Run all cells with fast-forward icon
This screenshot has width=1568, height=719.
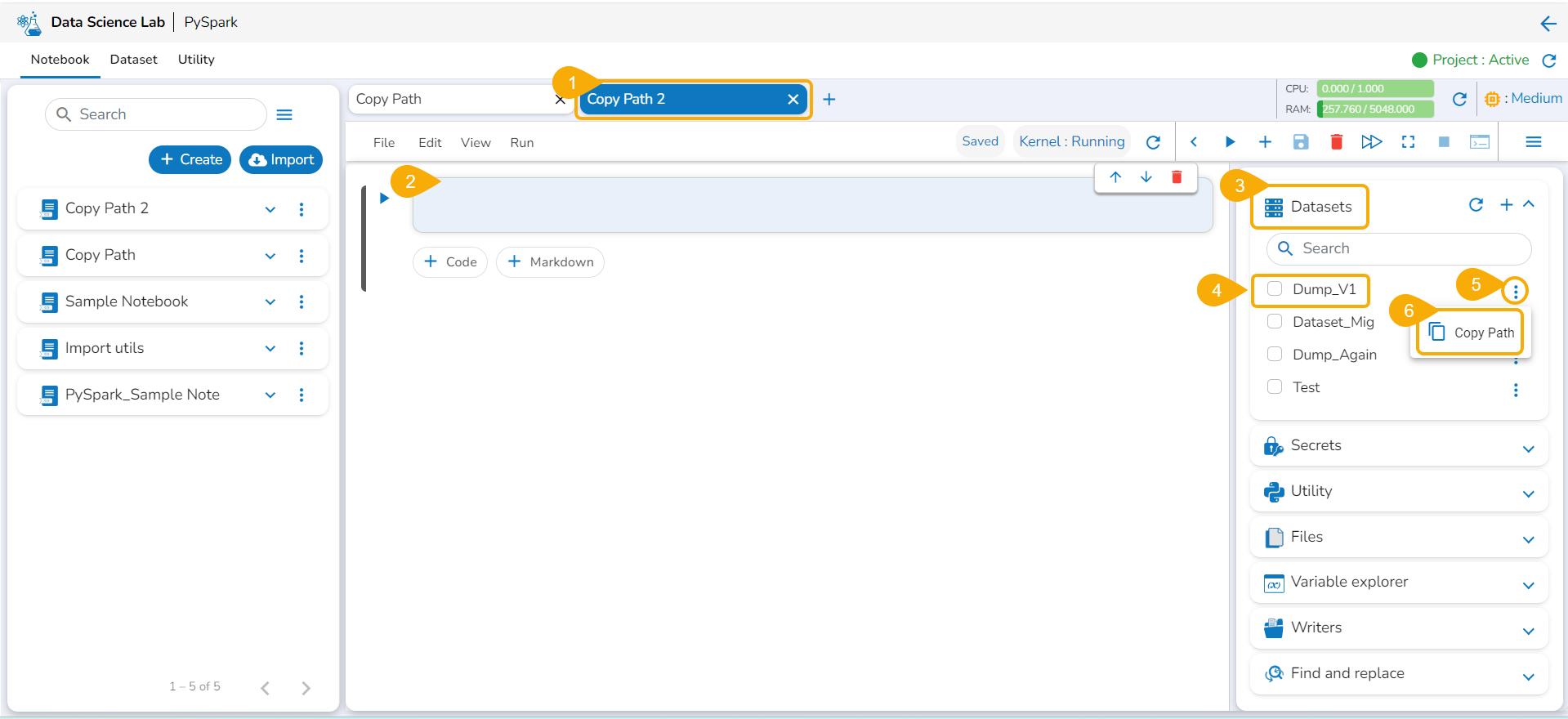click(x=1372, y=142)
